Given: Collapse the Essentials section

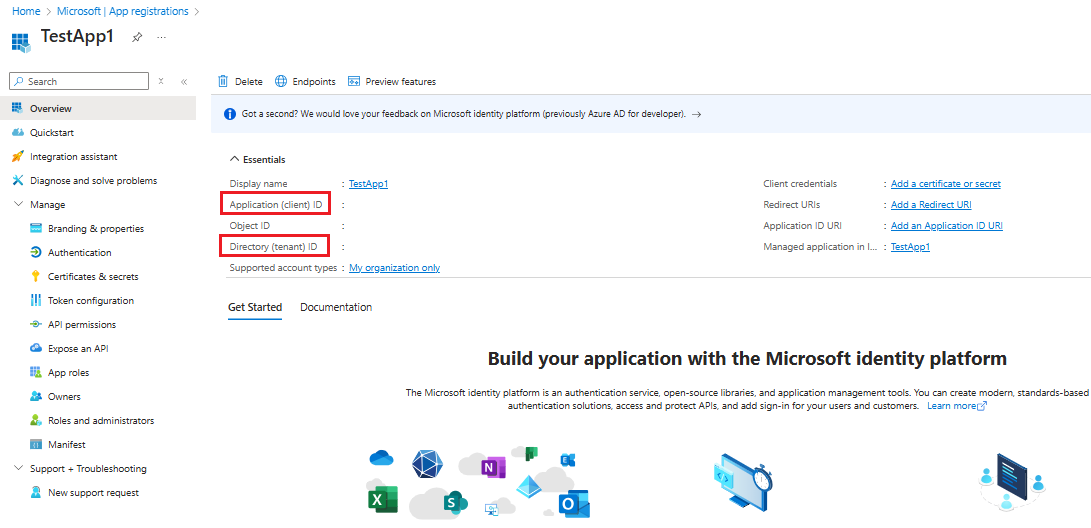Looking at the screenshot, I should click(x=234, y=159).
